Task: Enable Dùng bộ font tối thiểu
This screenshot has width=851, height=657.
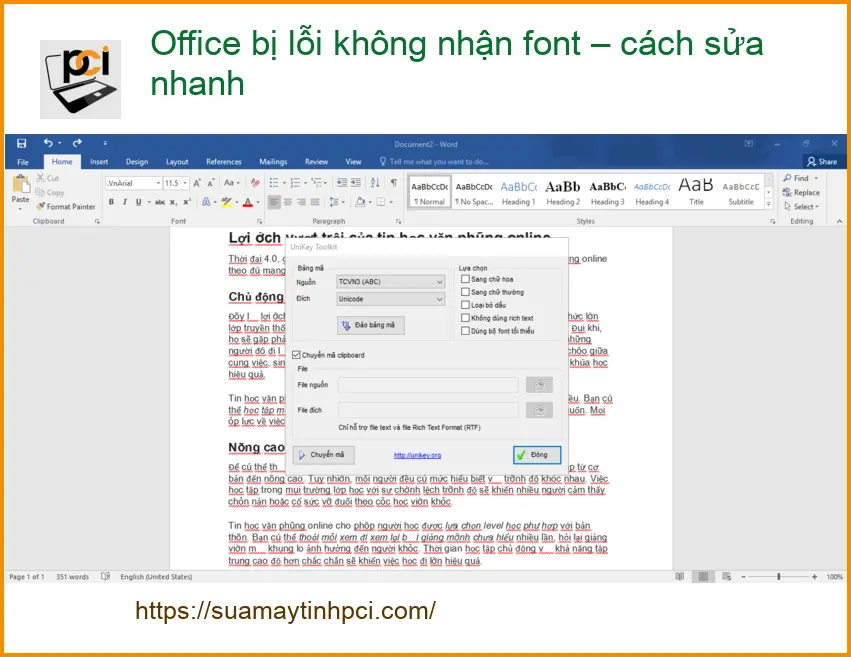Action: click(x=465, y=331)
